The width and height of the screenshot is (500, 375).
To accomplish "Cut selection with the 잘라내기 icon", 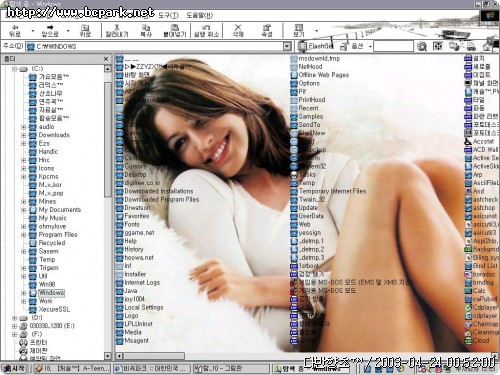I will [117, 30].
